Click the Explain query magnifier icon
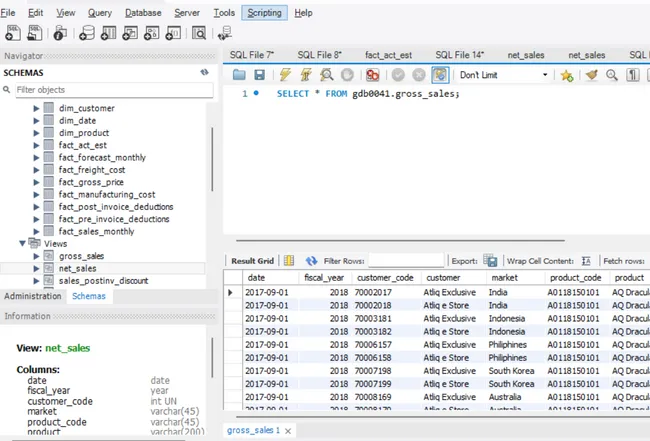650x441 pixels. 327,75
